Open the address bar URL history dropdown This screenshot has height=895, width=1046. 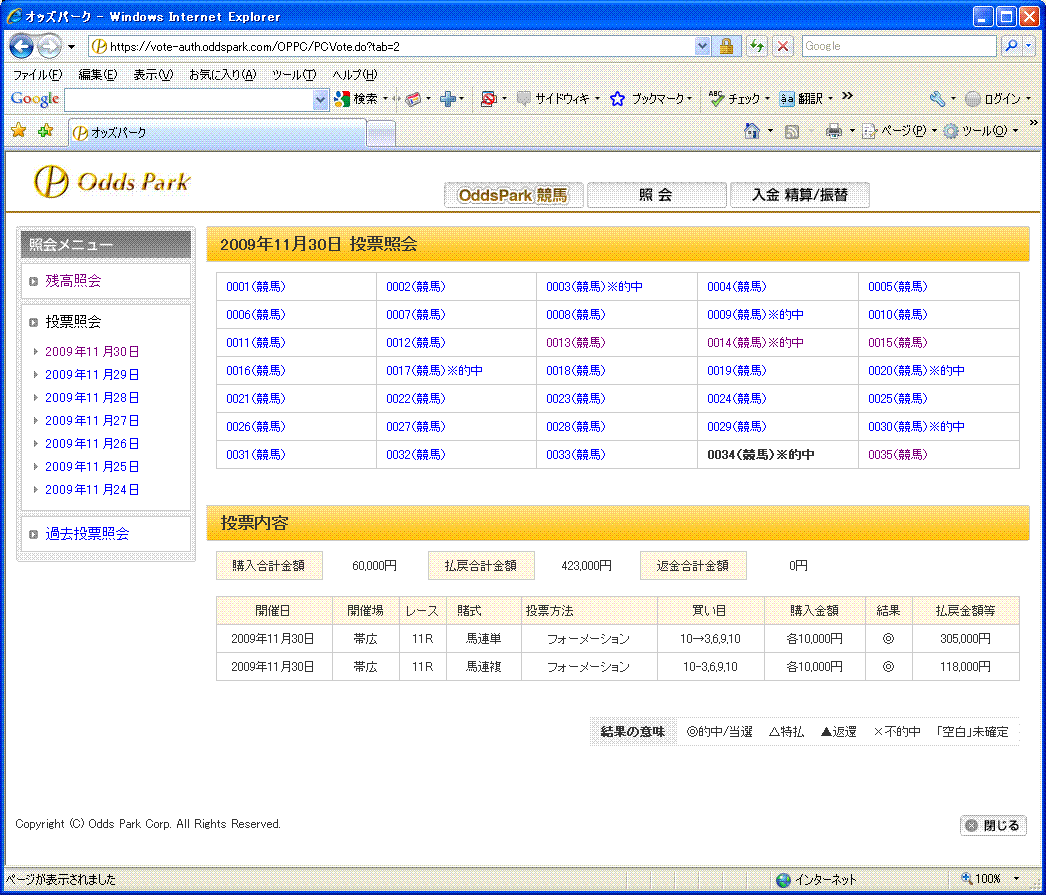click(x=702, y=46)
